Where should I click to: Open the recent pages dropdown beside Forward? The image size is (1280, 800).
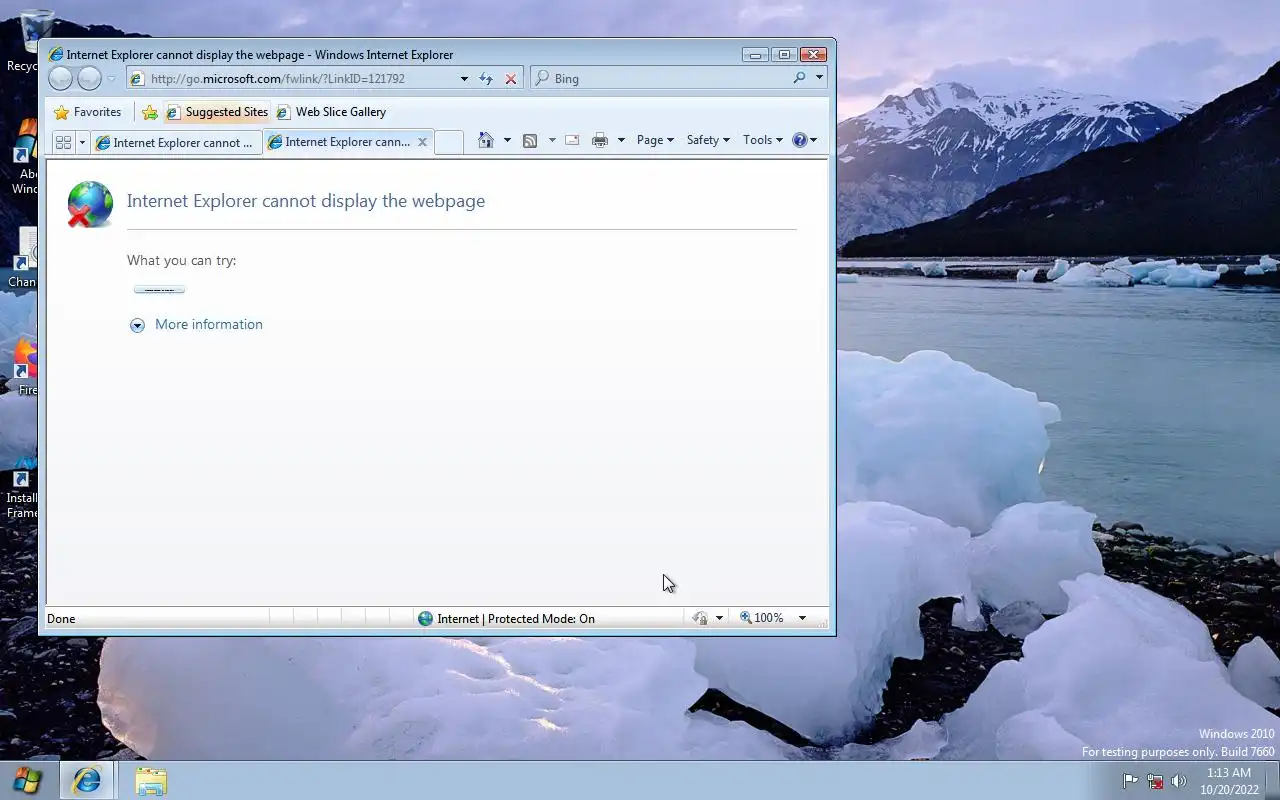pyautogui.click(x=111, y=79)
